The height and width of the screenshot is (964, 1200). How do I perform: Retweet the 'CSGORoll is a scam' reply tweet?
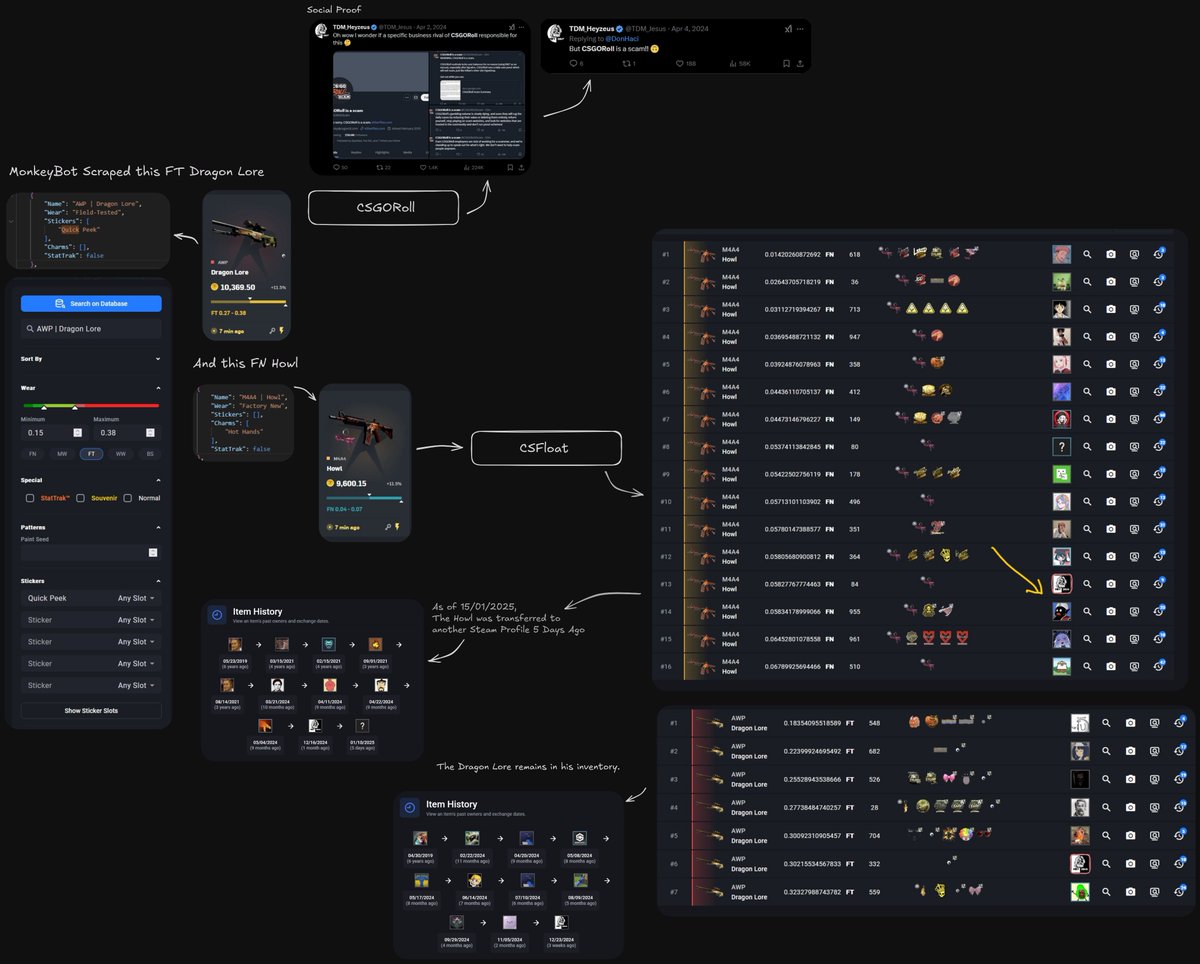coord(626,63)
